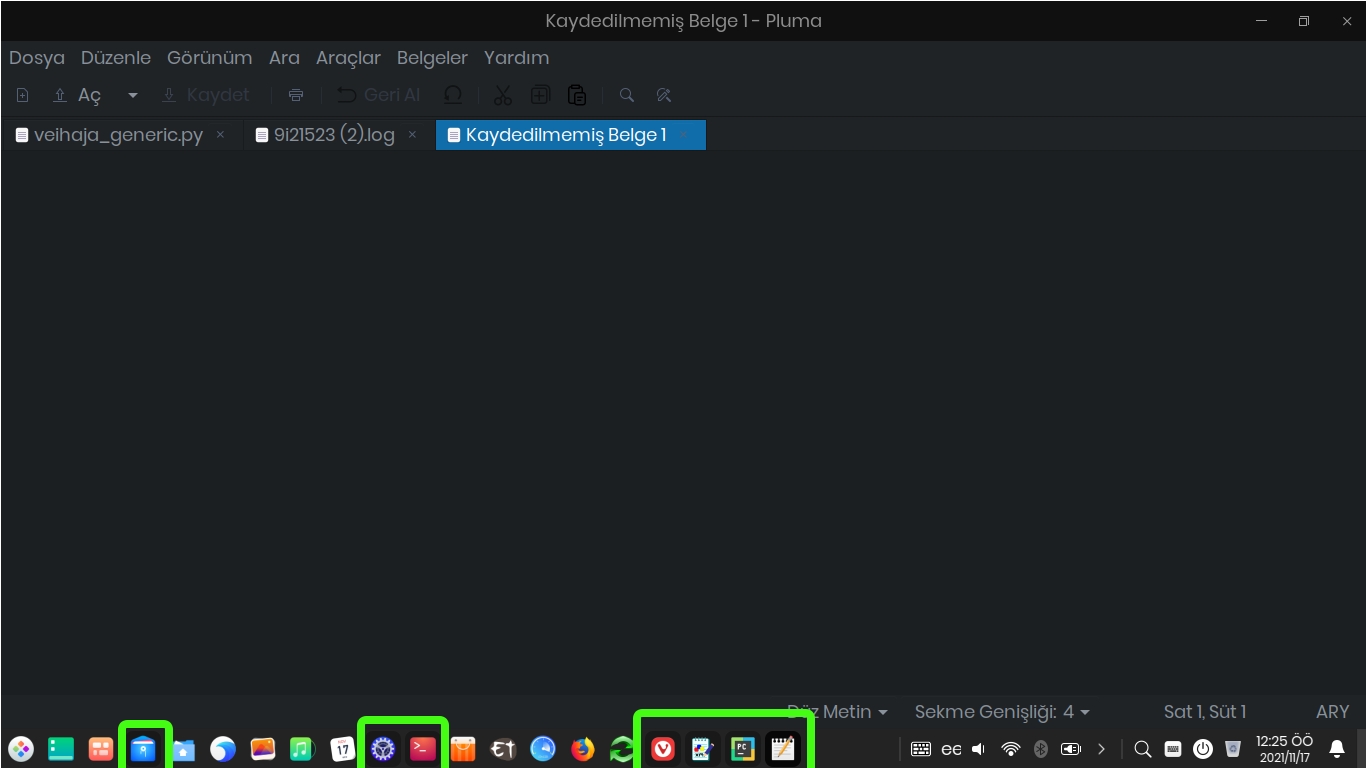Open the dock search magnifier icon
Viewport: 1366px width, 768px height.
1143,748
